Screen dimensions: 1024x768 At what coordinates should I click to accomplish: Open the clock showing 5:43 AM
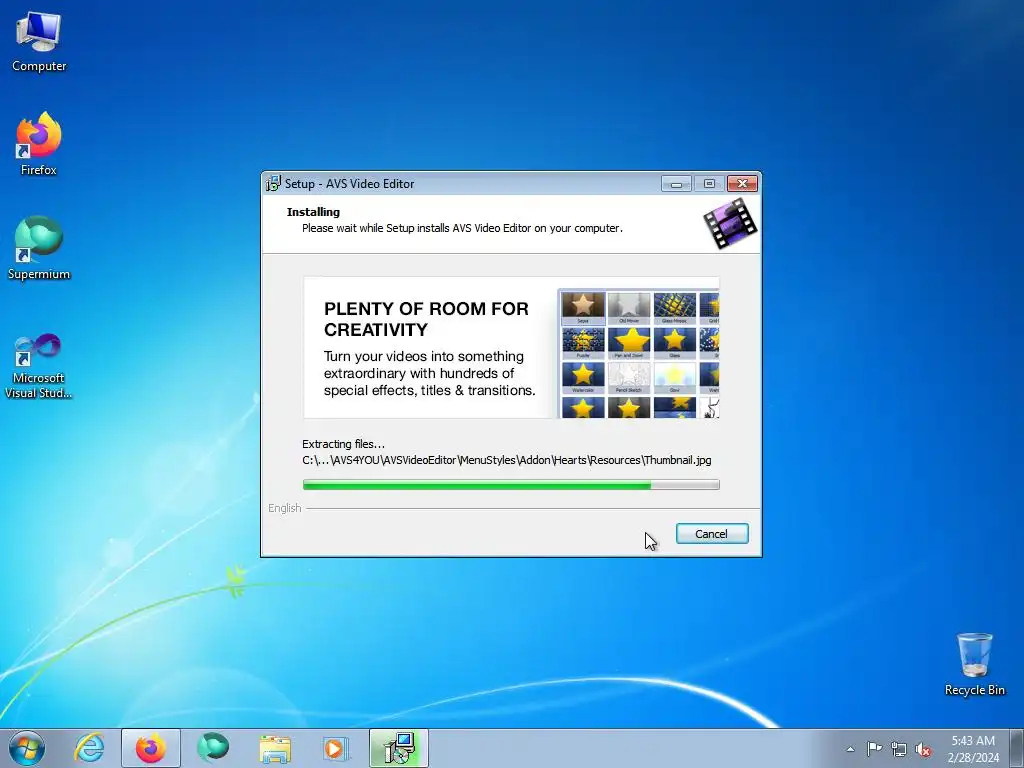(x=973, y=749)
